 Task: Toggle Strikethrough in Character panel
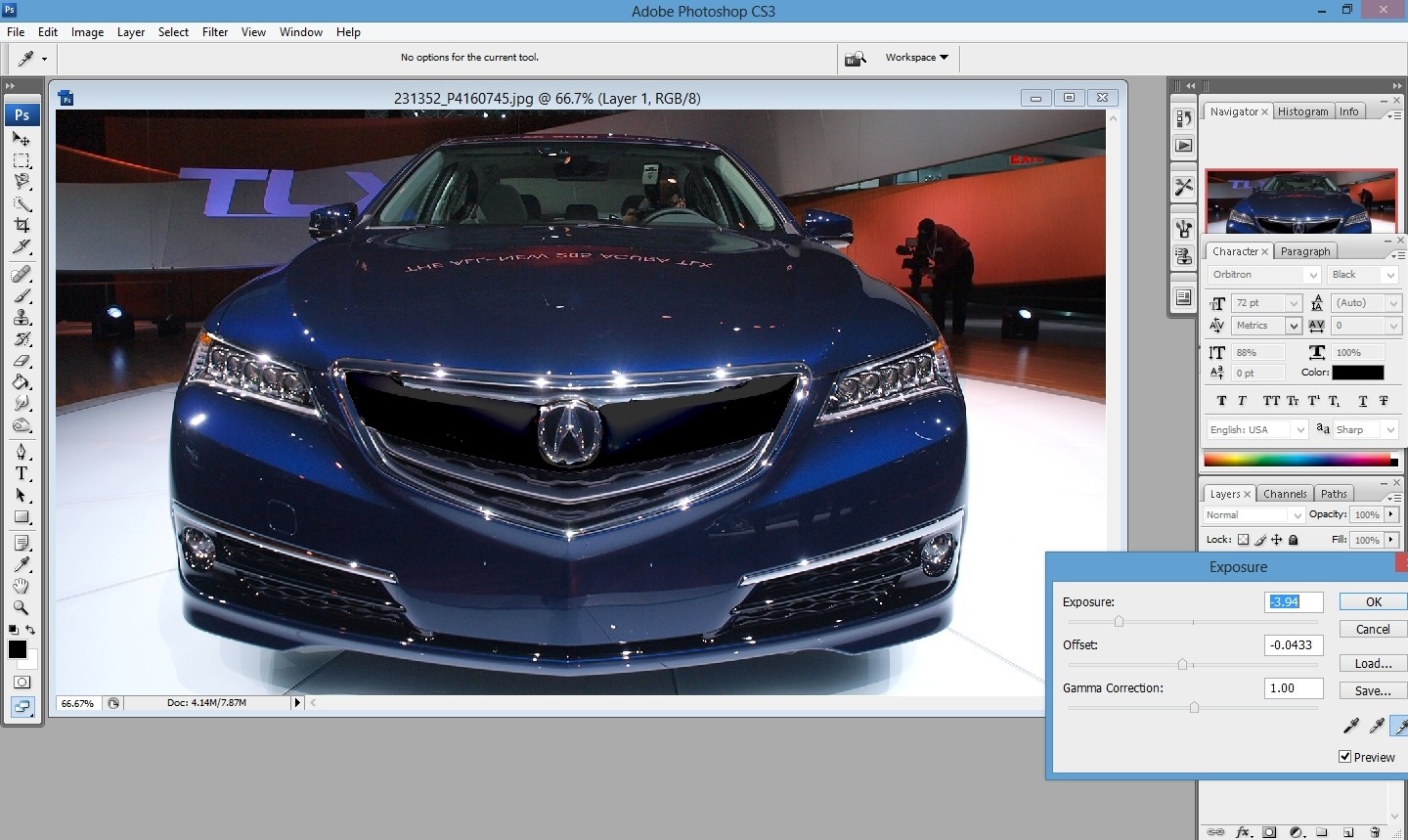[x=1384, y=401]
